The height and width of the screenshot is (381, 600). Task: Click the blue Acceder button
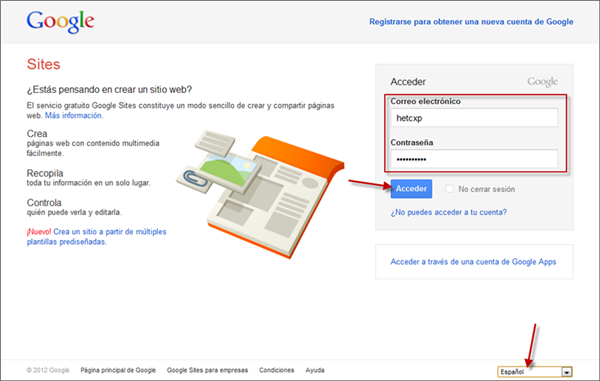click(x=411, y=189)
